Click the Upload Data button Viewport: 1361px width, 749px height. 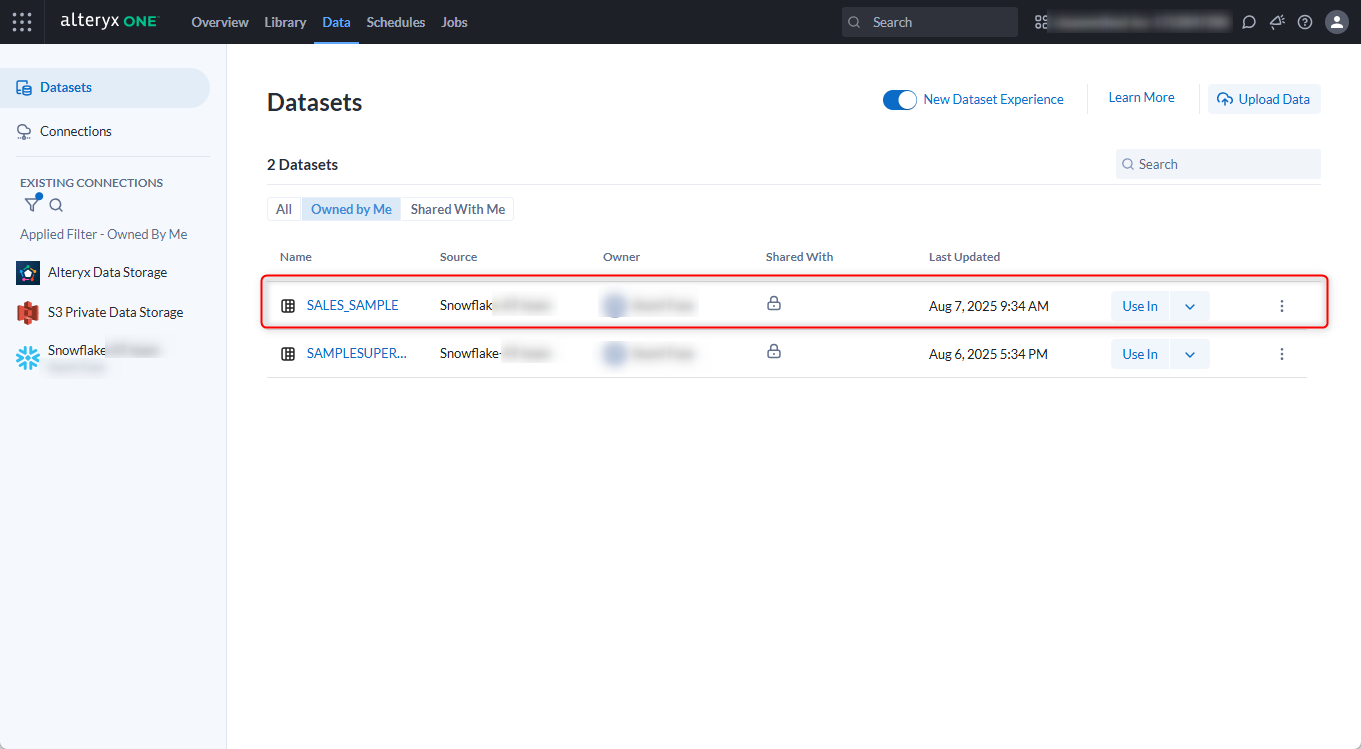point(1264,99)
